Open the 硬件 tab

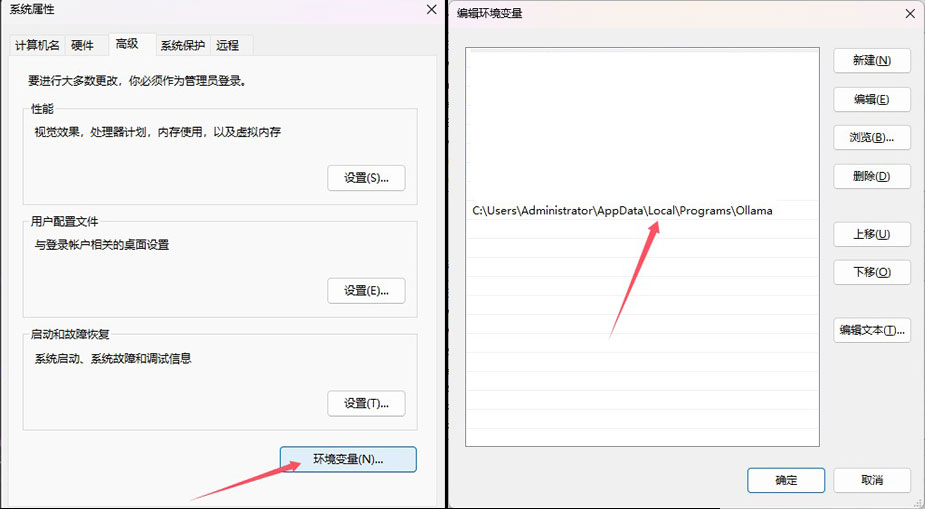tap(82, 46)
